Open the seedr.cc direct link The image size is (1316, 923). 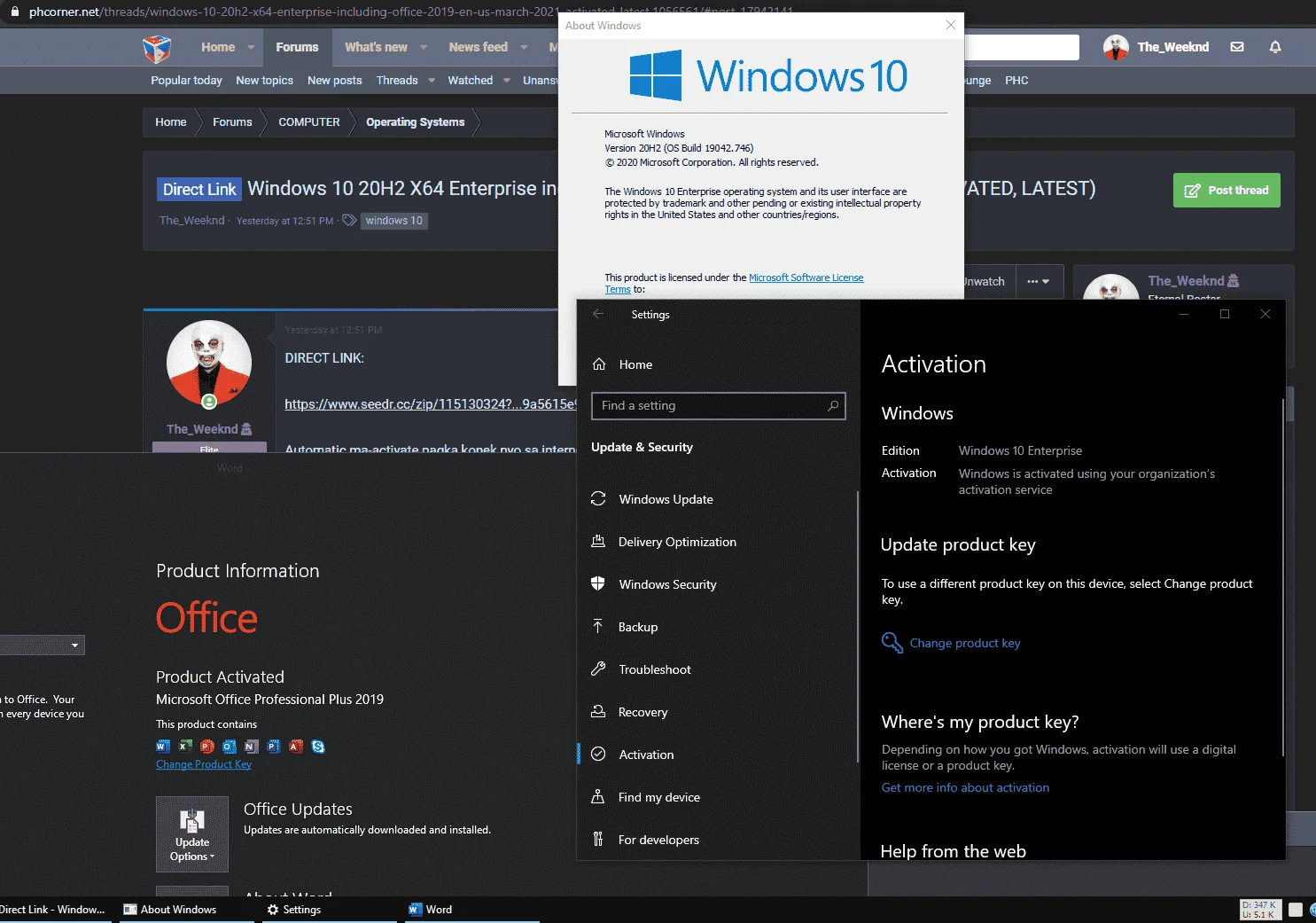pos(430,403)
